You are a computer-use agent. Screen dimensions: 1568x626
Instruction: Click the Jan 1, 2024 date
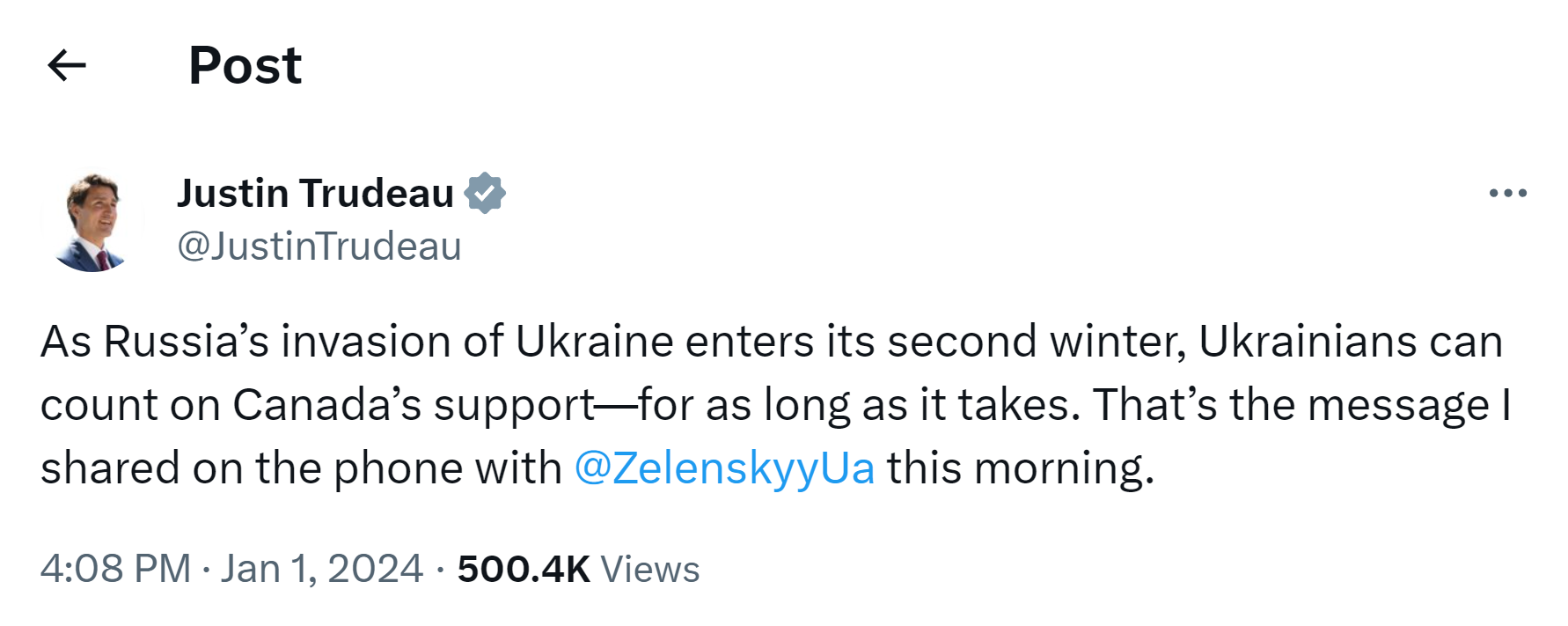tap(322, 569)
